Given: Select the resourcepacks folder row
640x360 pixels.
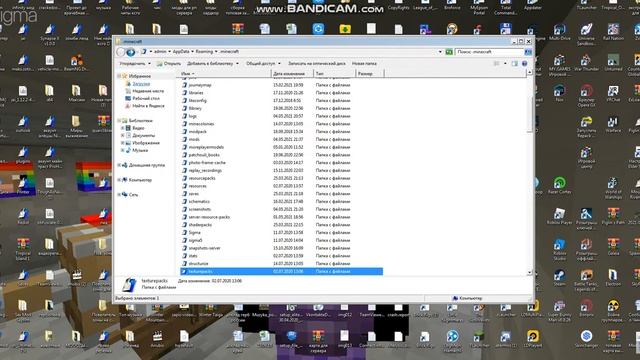Looking at the screenshot, I should (282, 178).
